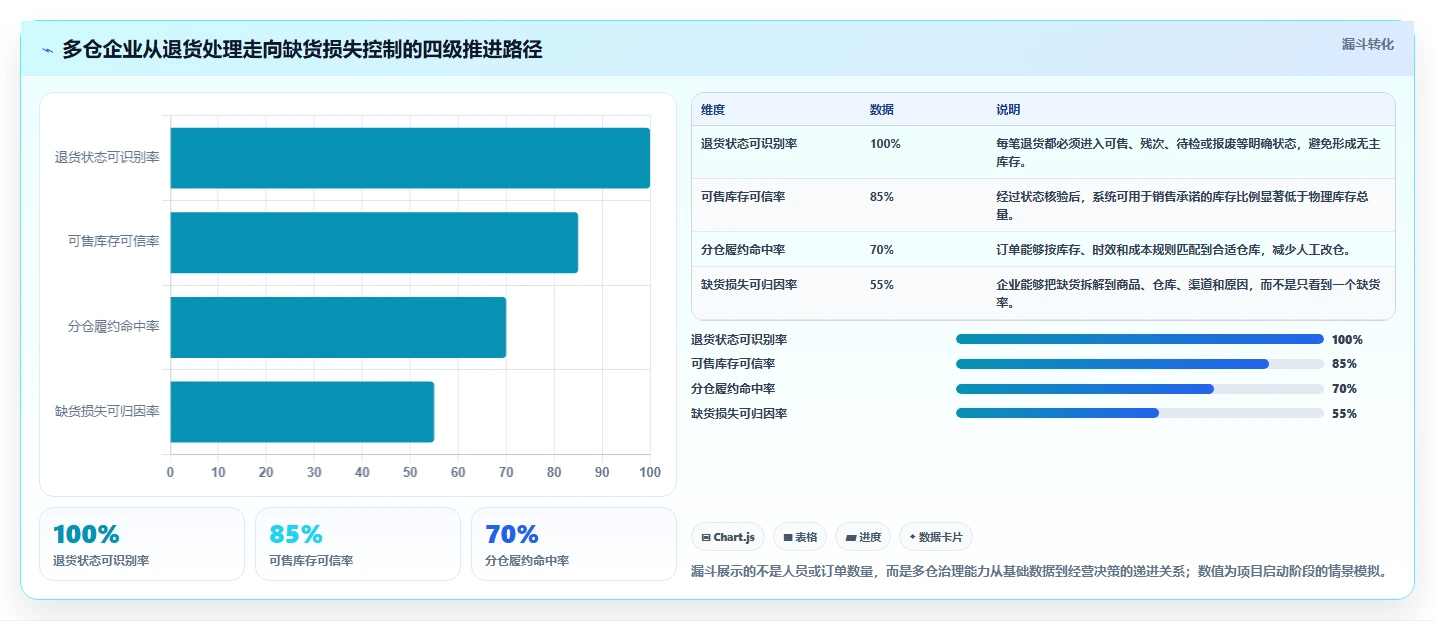The image size is (1435, 621).
Task: Click the 分仓履约命中率 cell in the table
Action: coord(743,250)
